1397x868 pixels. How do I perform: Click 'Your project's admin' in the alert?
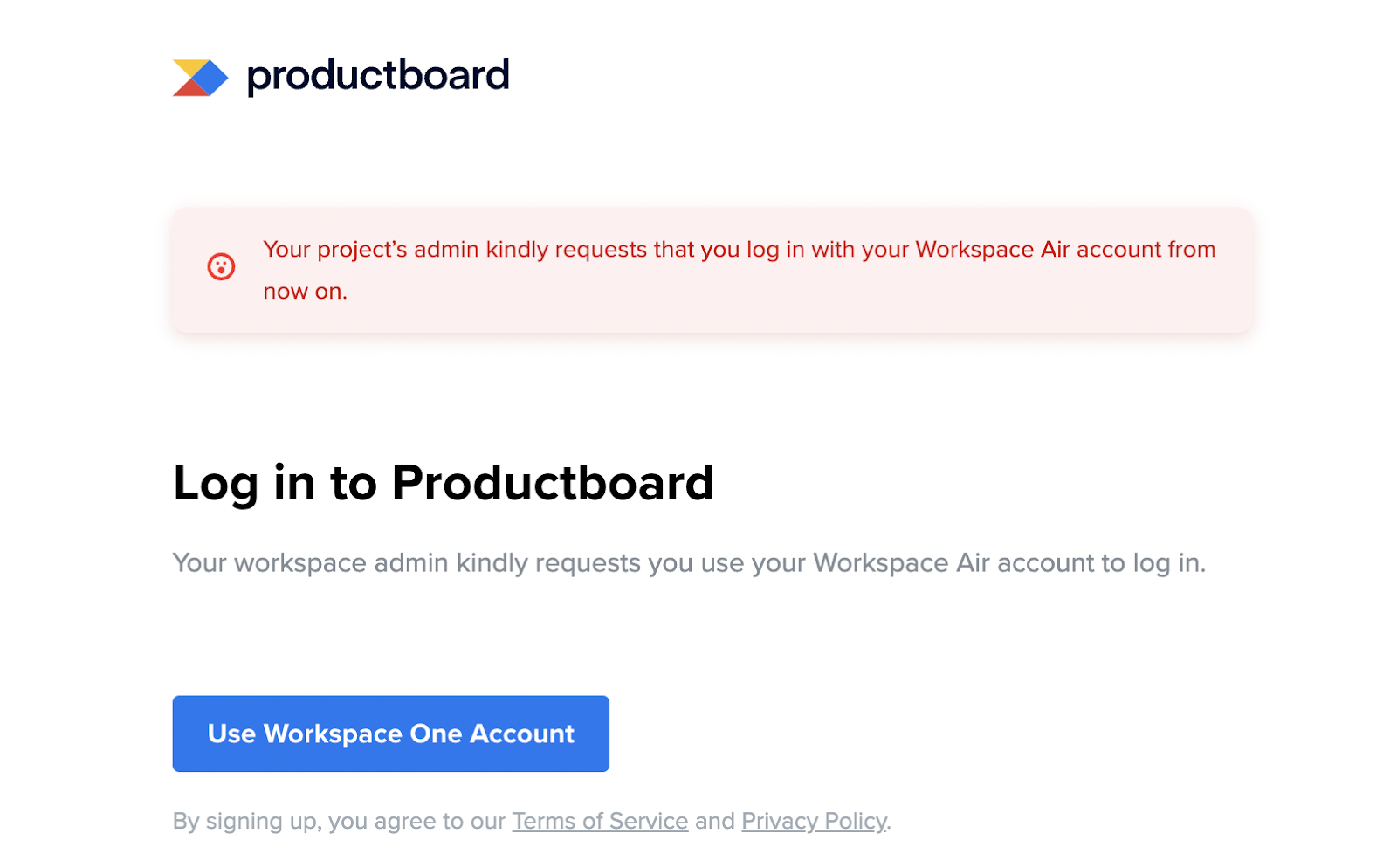(371, 249)
